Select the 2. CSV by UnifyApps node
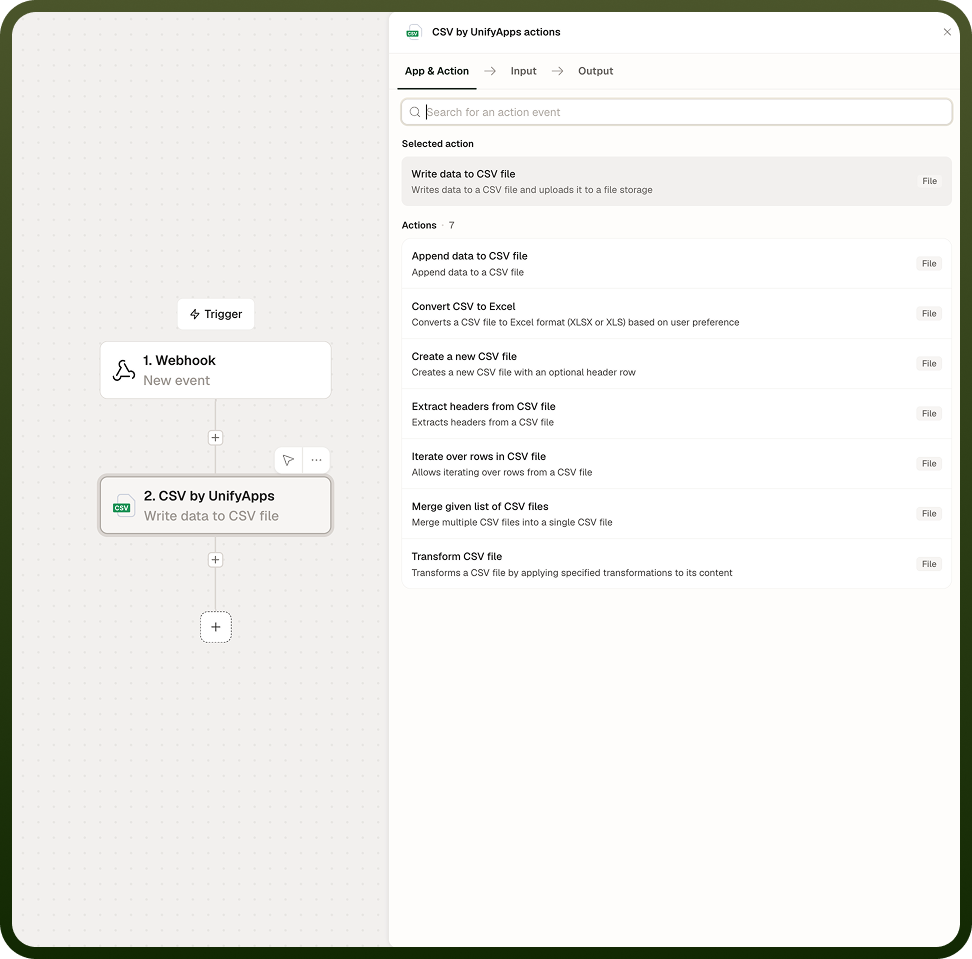972x959 pixels. coord(215,505)
